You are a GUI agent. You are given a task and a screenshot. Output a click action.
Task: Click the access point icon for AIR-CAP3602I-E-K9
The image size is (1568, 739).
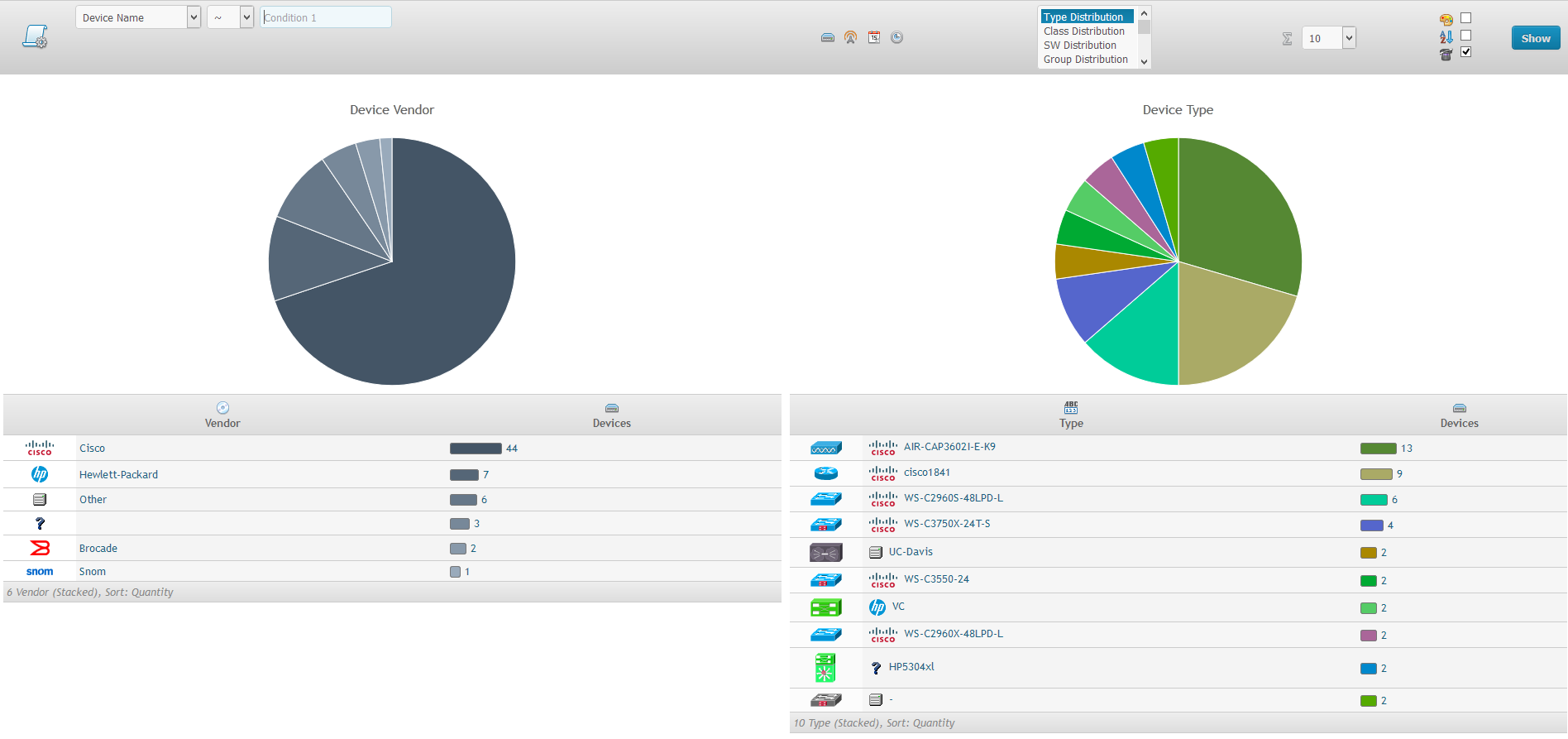[826, 448]
